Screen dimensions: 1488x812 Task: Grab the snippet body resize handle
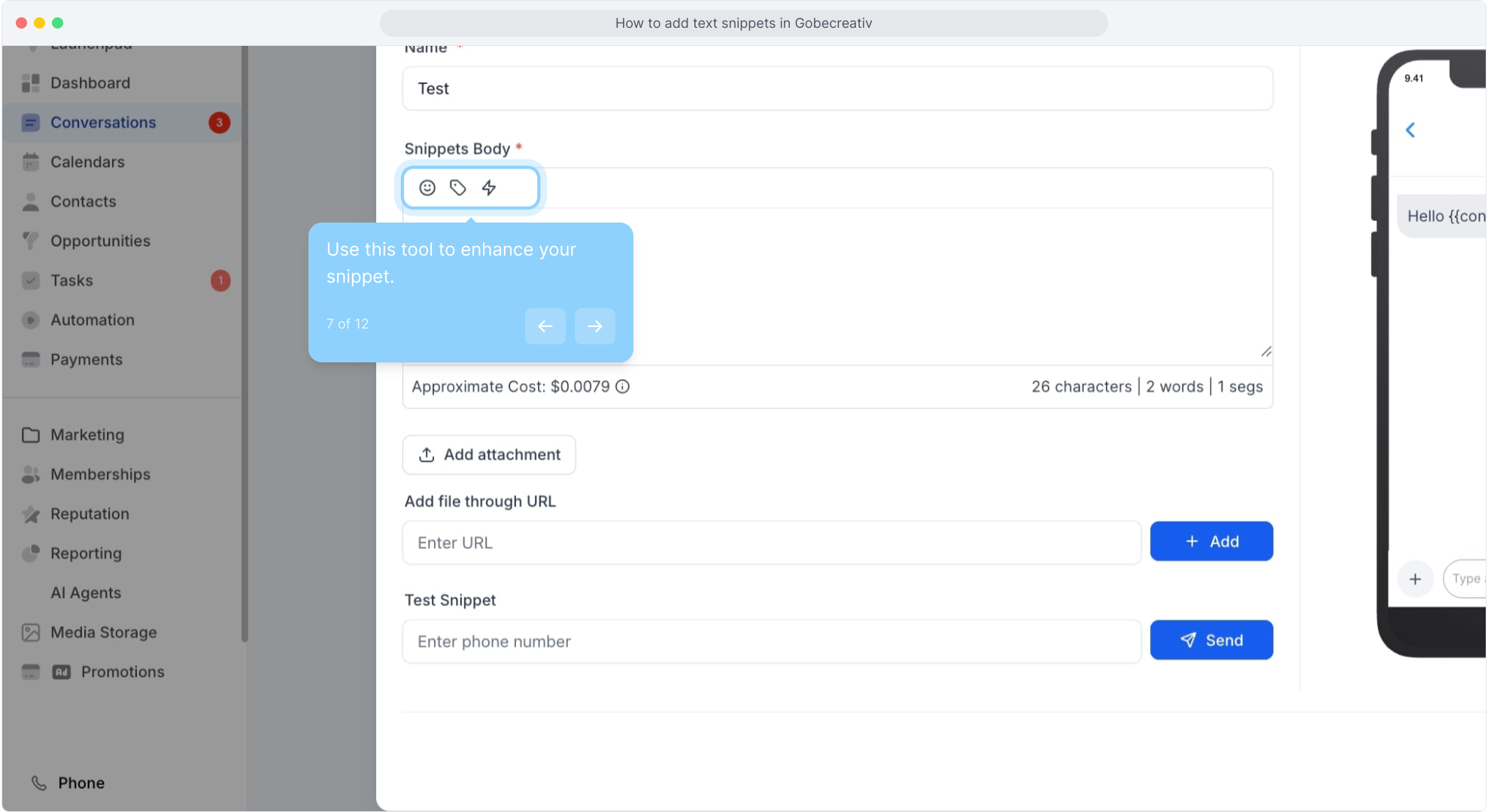pos(1266,352)
